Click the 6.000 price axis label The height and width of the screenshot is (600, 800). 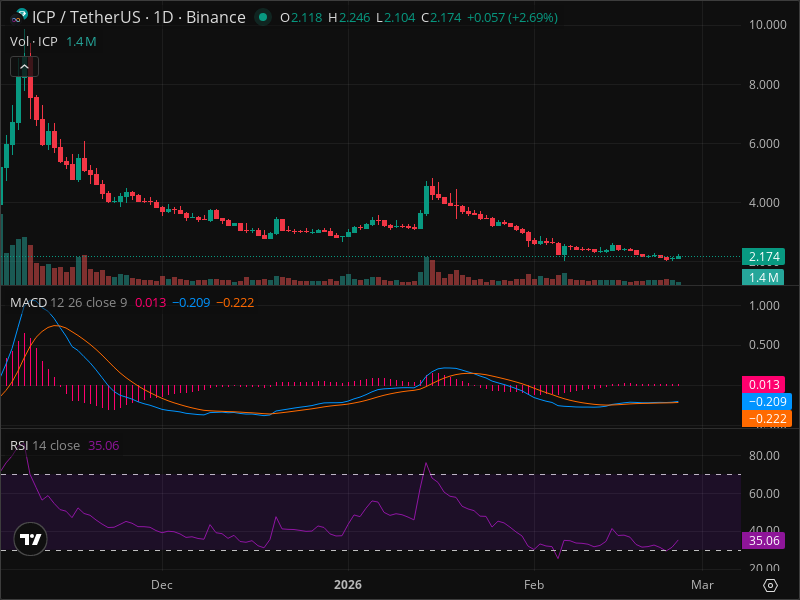click(x=764, y=144)
